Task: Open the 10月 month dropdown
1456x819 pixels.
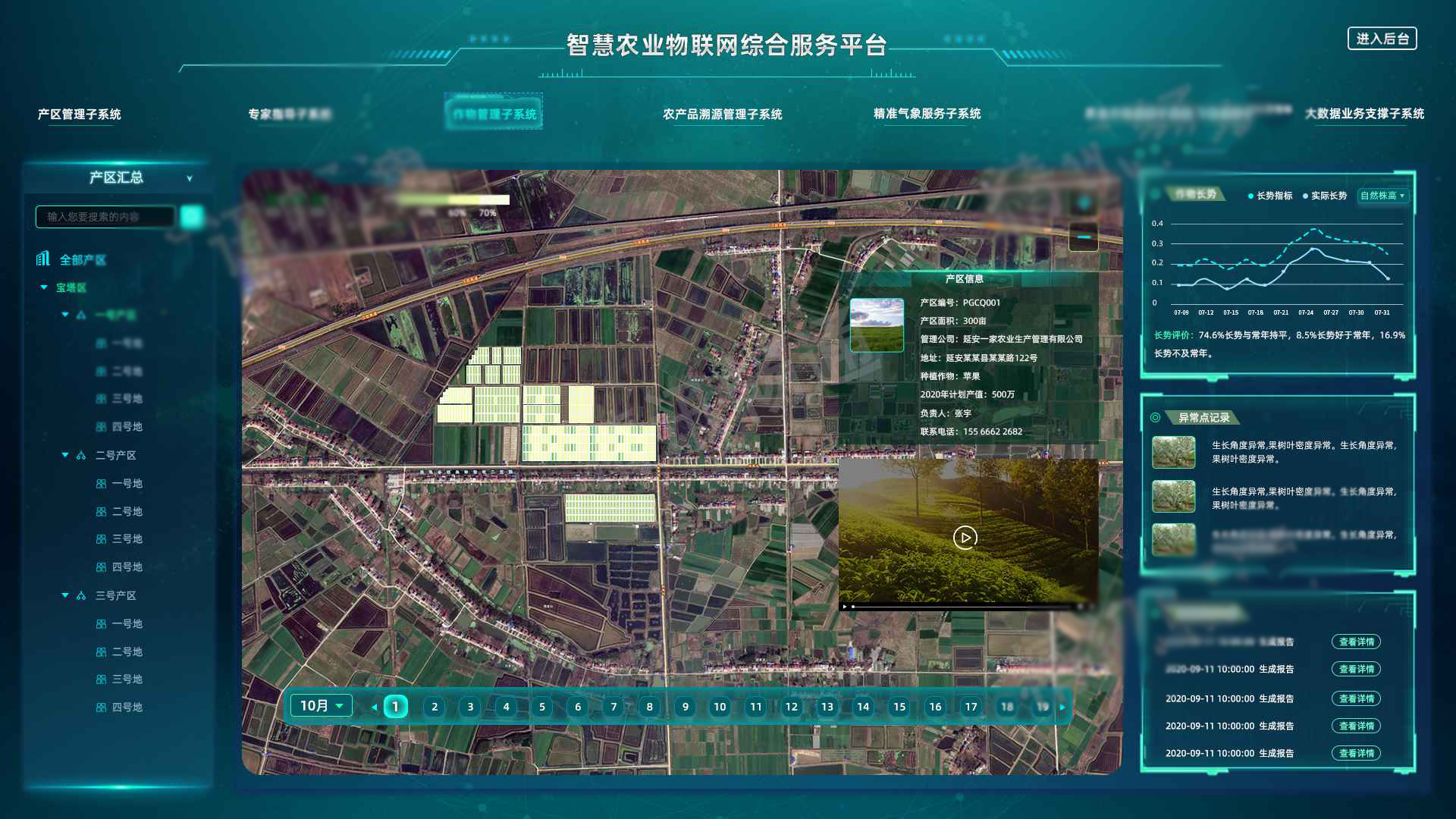Action: (x=322, y=706)
